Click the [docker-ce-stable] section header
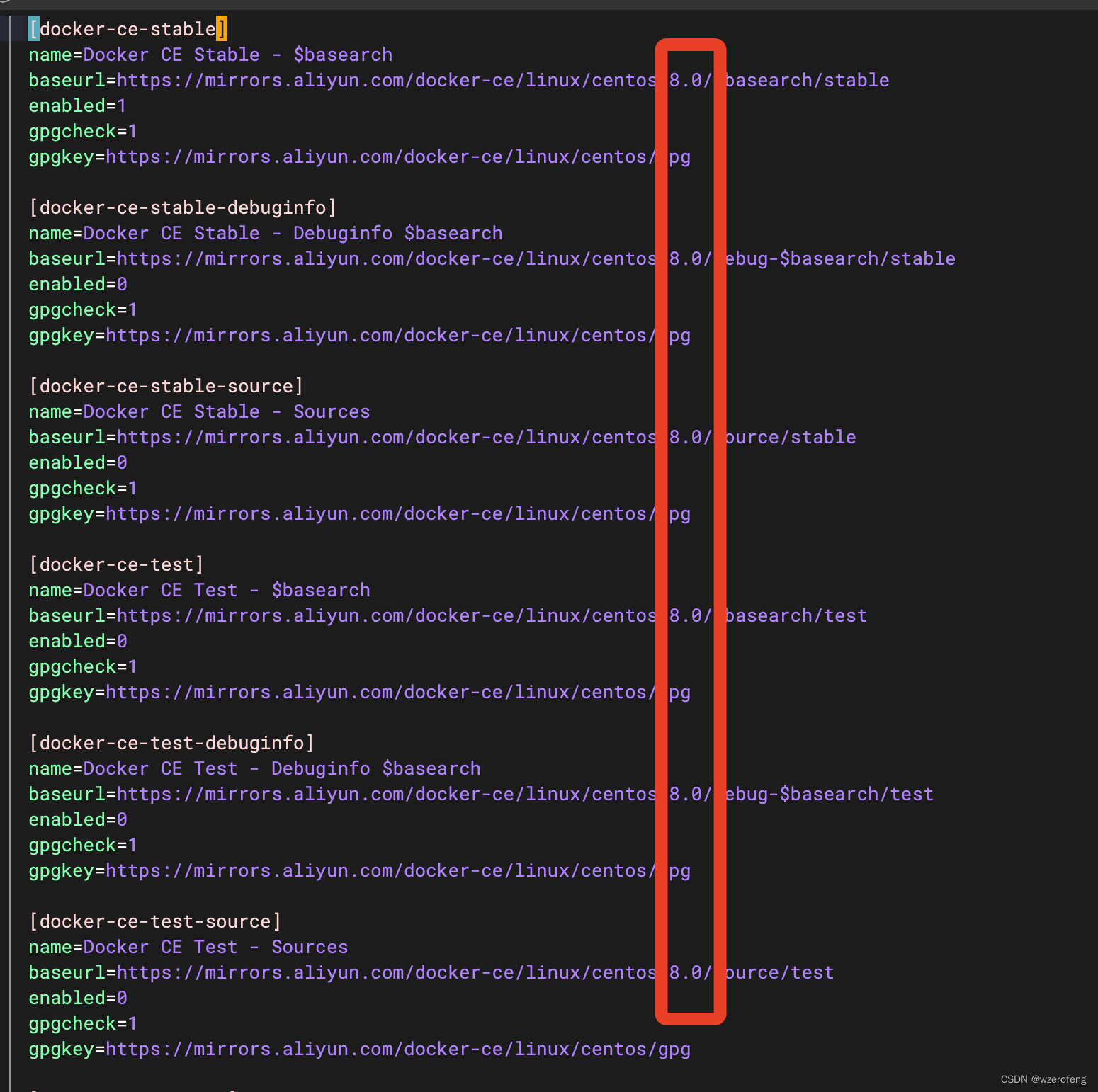 pyautogui.click(x=128, y=29)
